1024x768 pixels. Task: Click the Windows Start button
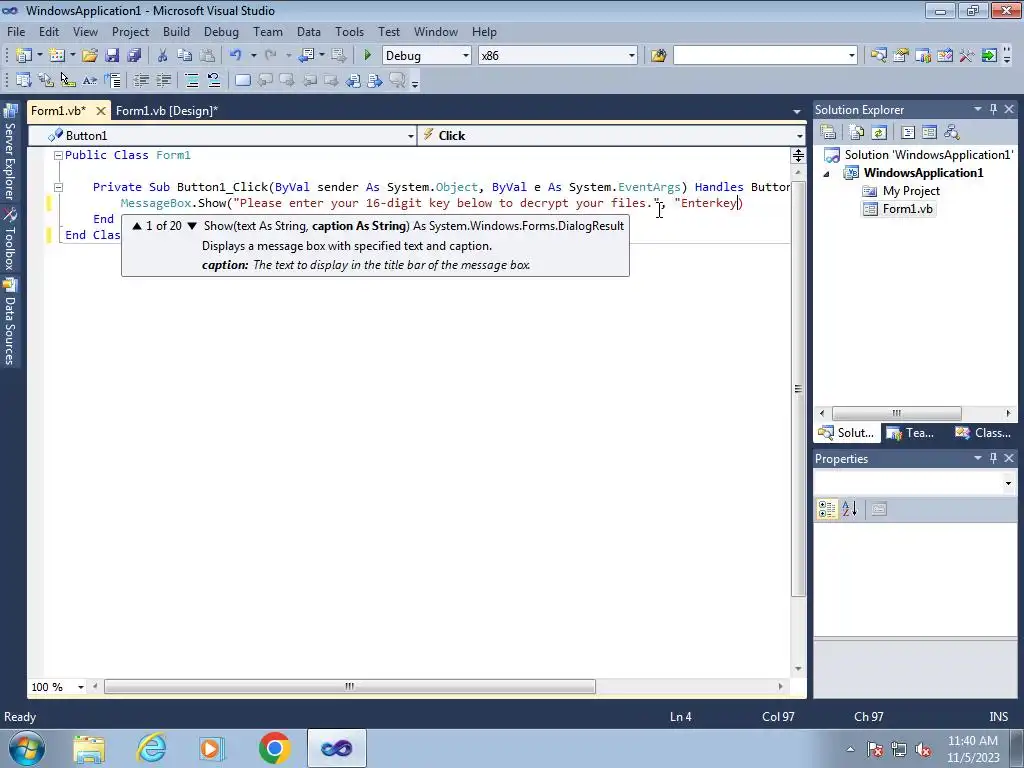(27, 748)
